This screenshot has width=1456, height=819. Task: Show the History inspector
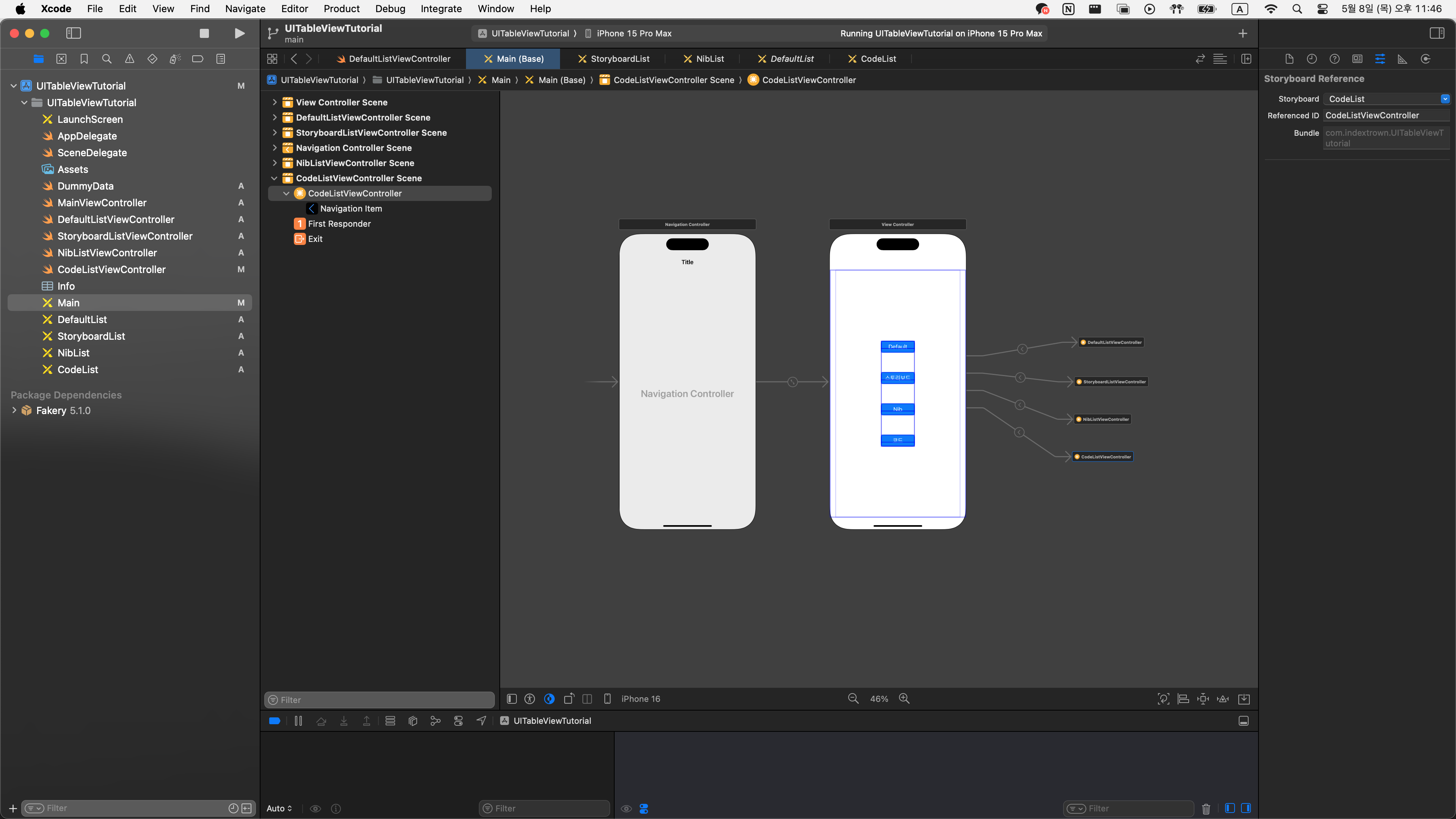coord(1312,59)
